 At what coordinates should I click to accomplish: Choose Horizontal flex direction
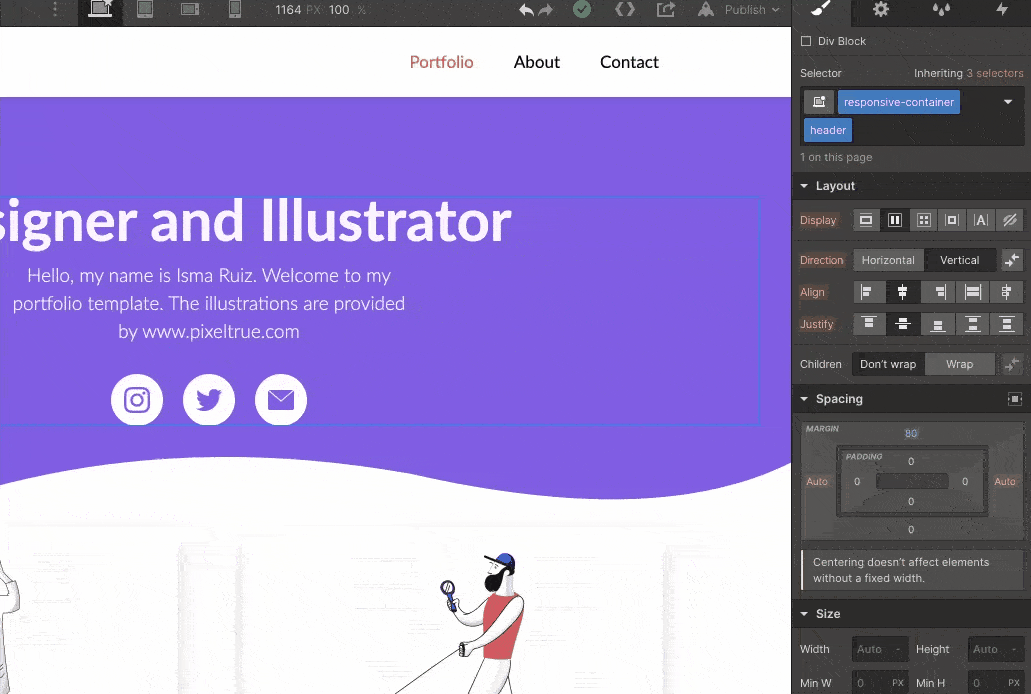888,260
